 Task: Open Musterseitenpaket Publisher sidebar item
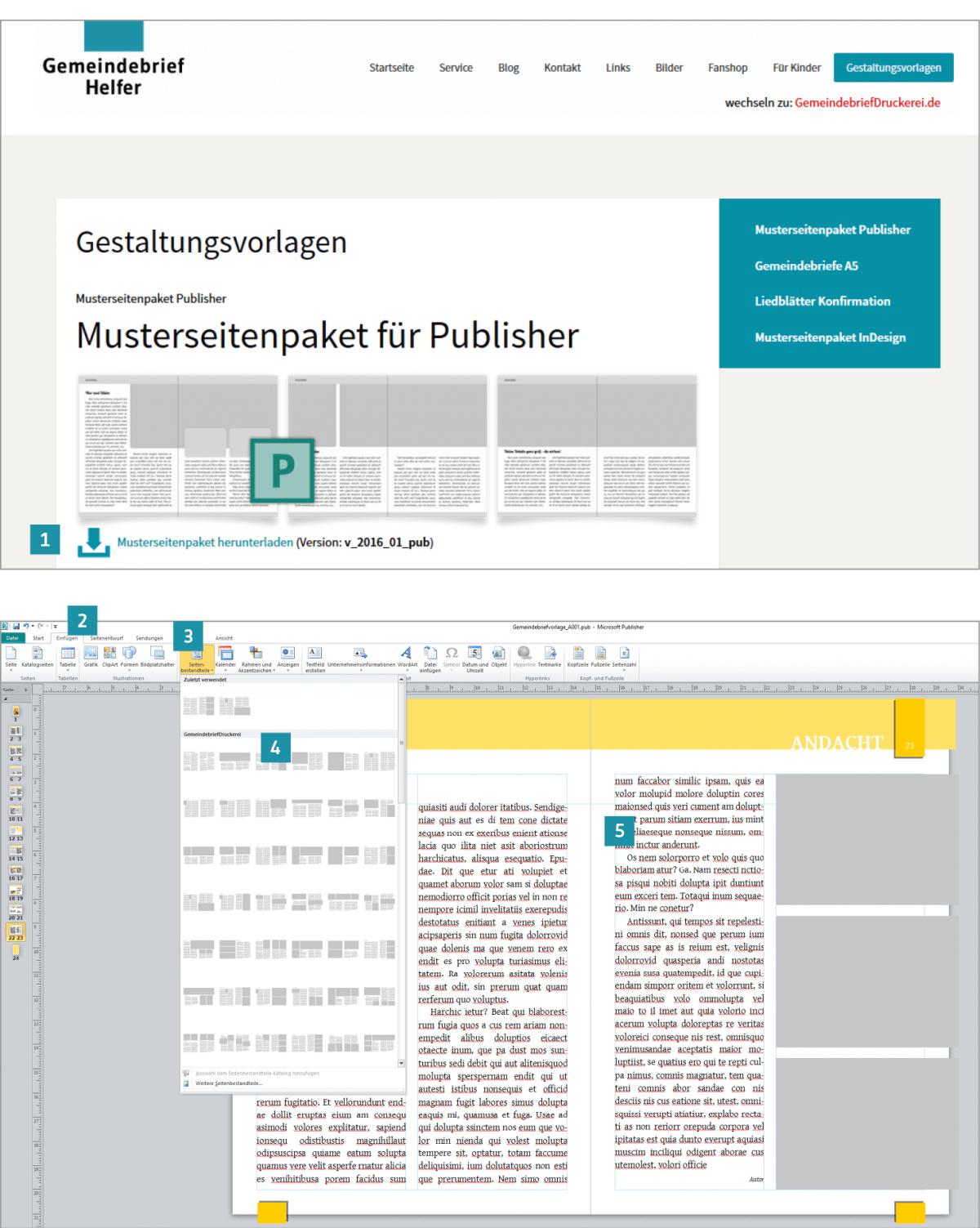point(832,230)
